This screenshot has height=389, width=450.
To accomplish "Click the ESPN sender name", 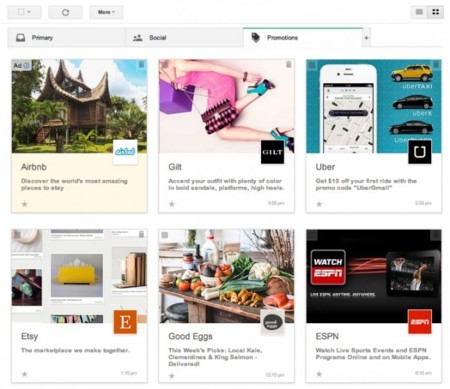I will [x=327, y=336].
